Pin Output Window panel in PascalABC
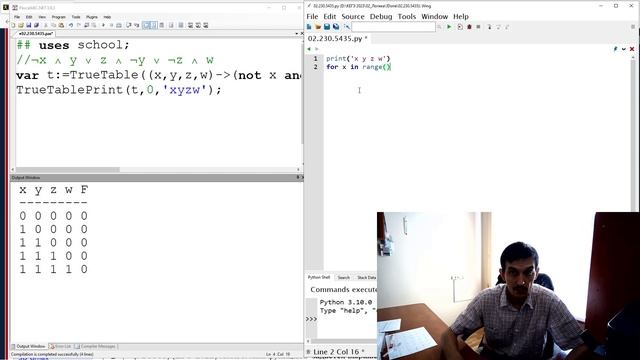Viewport: 640px width, 360px height. click(x=298, y=178)
